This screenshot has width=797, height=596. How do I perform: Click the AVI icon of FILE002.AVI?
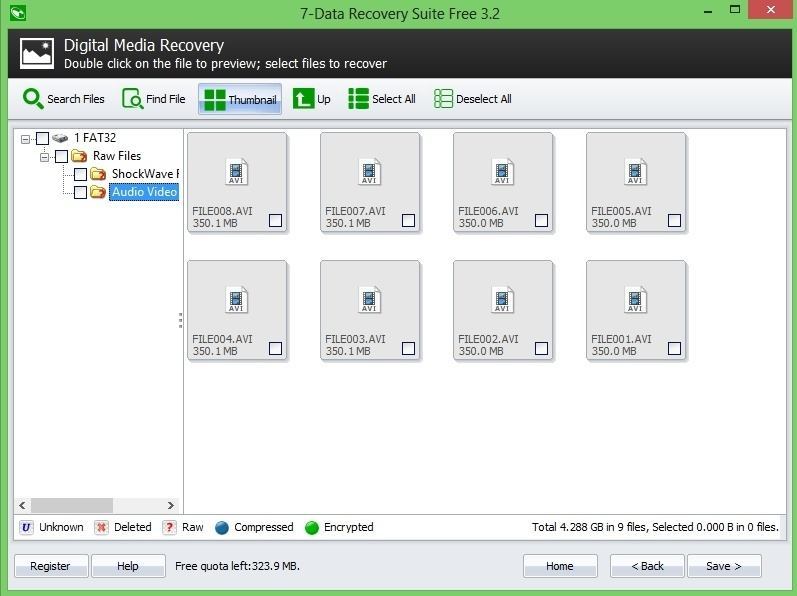(x=502, y=300)
